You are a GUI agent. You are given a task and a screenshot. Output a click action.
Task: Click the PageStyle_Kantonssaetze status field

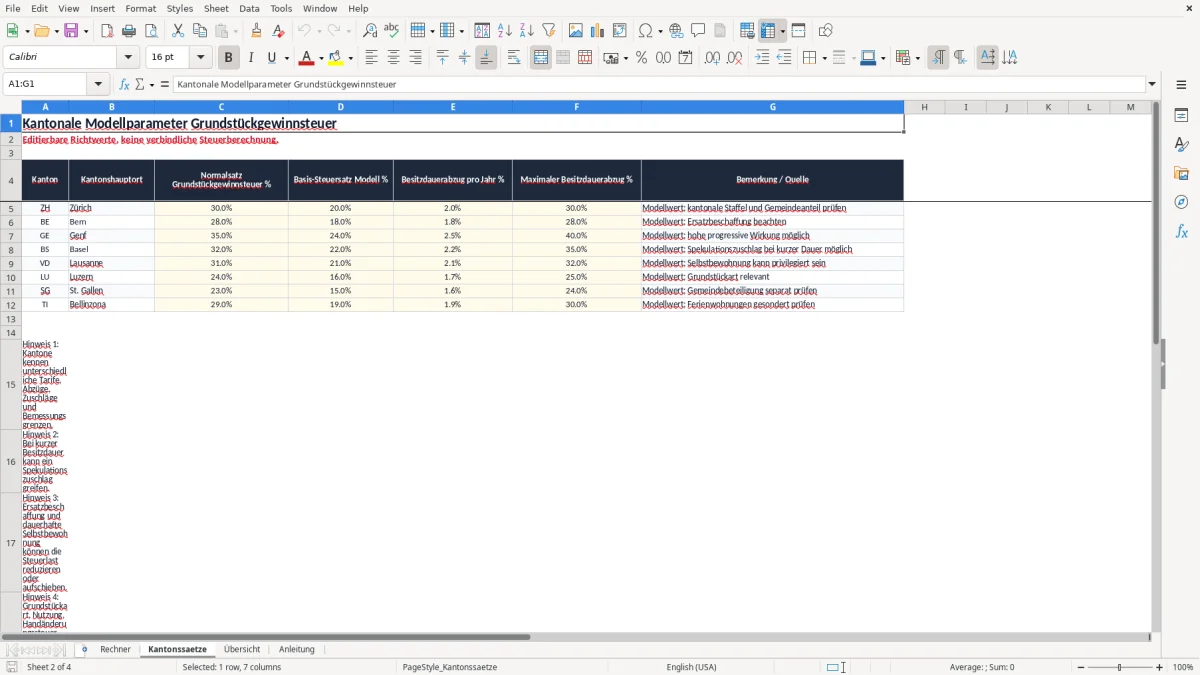click(450, 667)
